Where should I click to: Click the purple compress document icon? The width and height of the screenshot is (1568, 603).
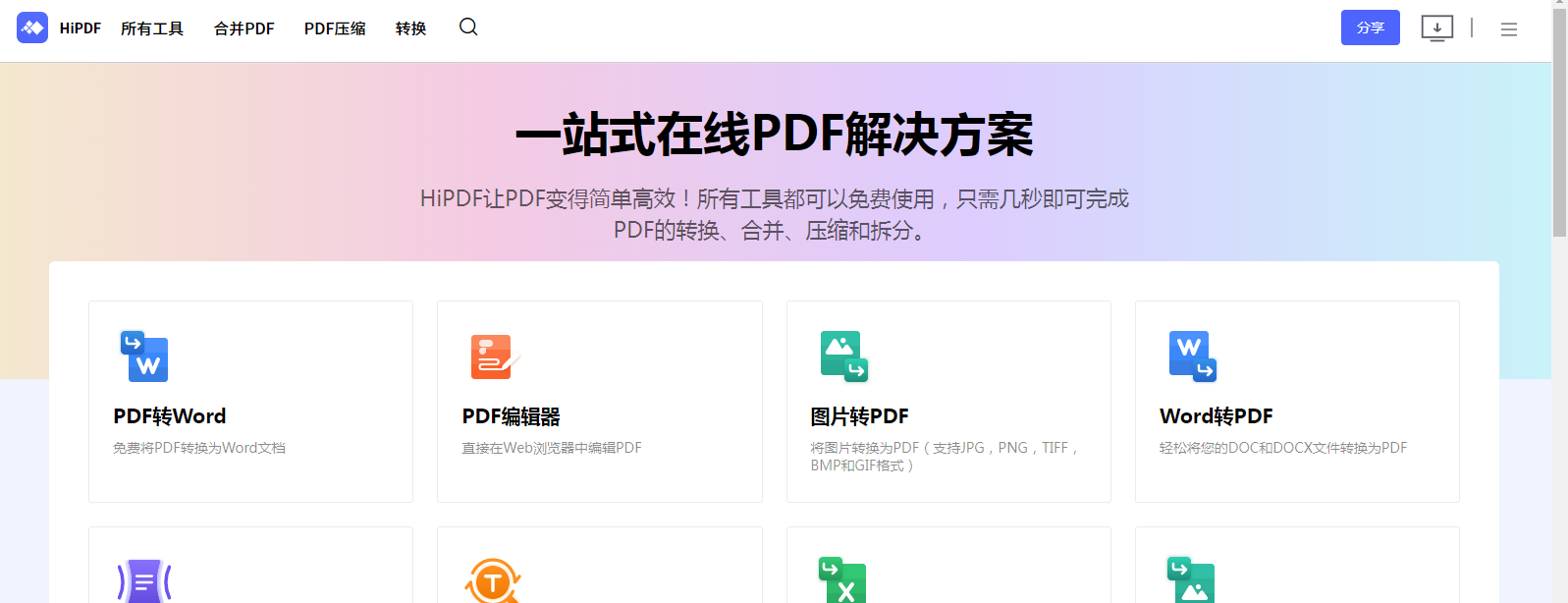point(144,581)
